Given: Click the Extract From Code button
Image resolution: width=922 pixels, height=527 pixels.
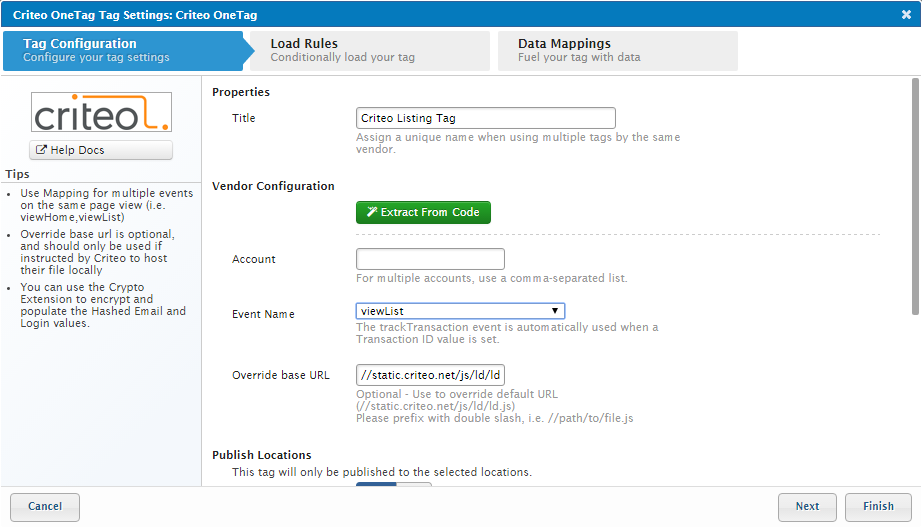Looking at the screenshot, I should (x=423, y=212).
